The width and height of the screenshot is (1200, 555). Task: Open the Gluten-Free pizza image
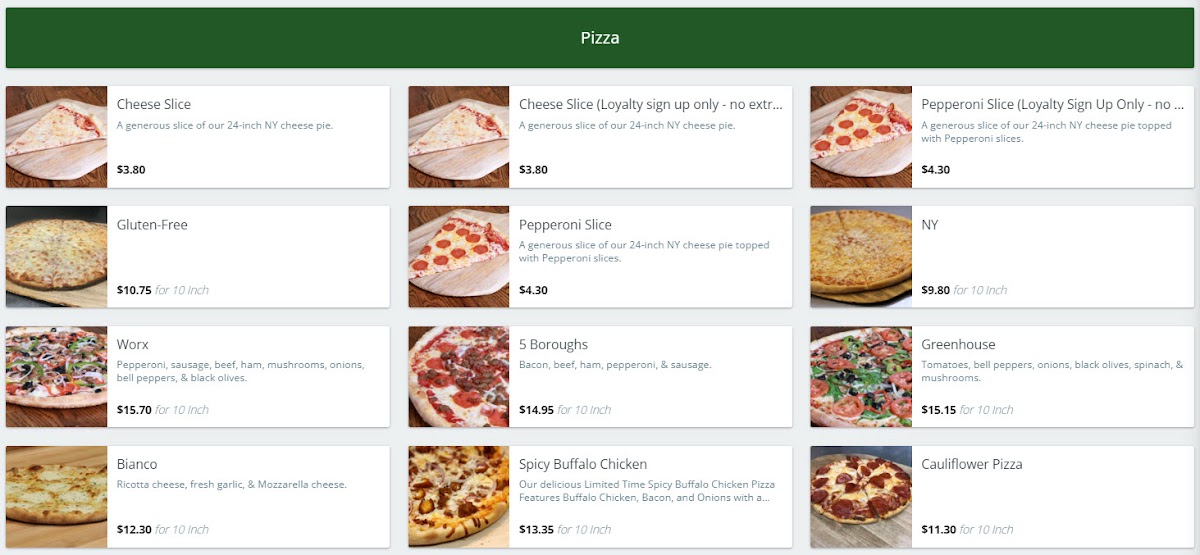click(56, 257)
